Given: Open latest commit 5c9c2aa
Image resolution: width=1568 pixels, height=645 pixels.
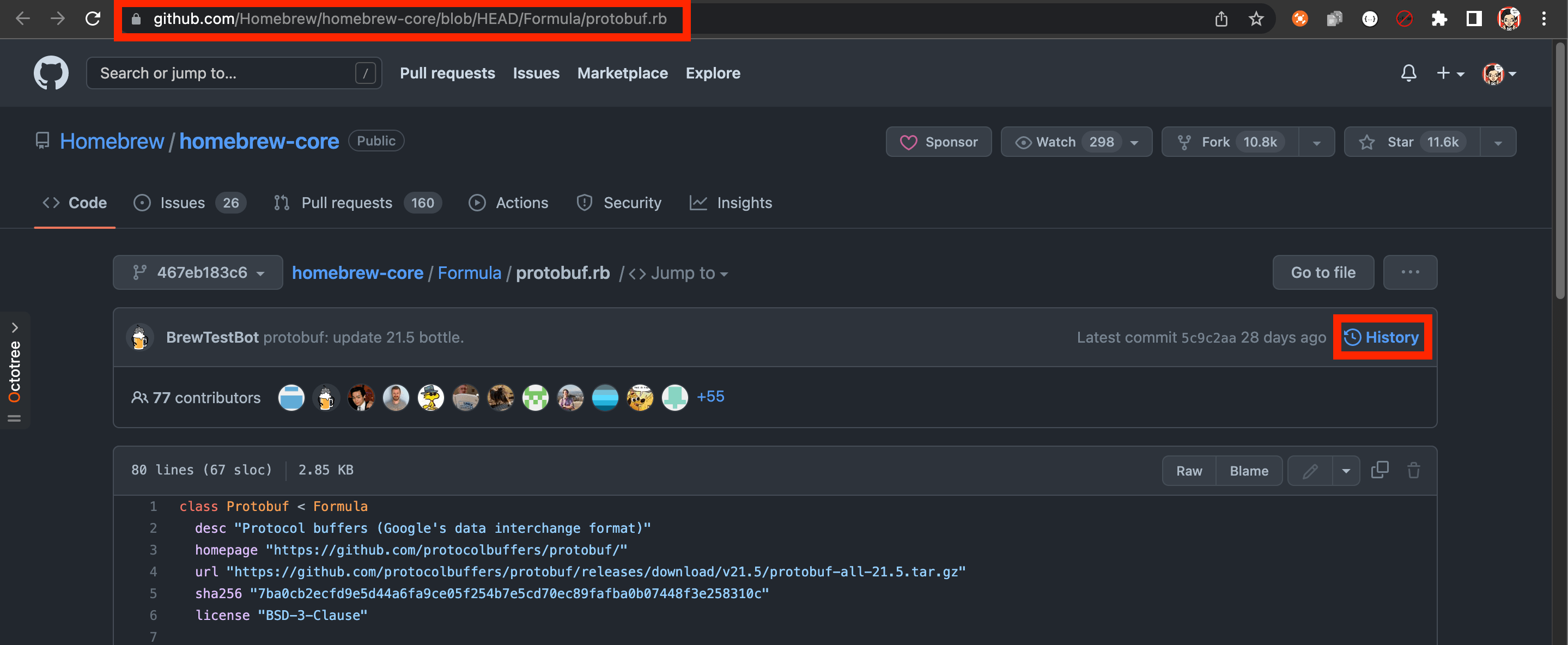Looking at the screenshot, I should point(1208,338).
